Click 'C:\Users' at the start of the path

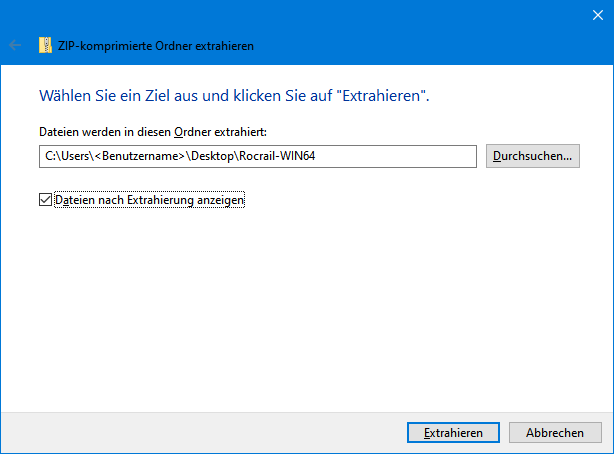point(67,157)
